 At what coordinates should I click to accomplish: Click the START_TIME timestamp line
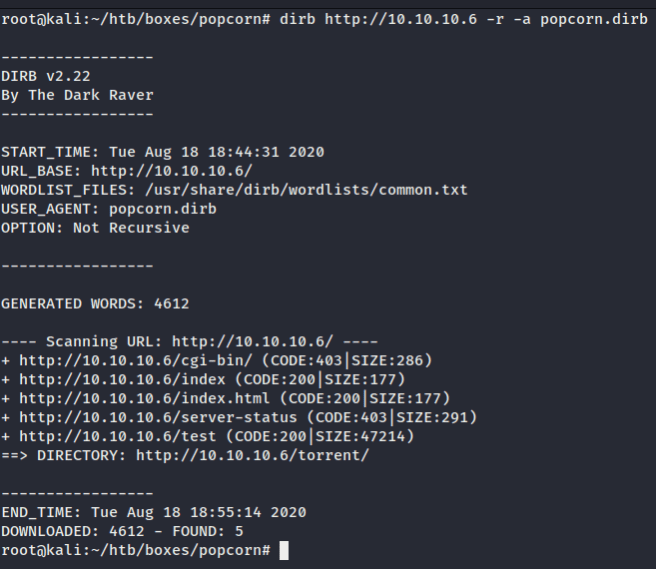(162, 152)
